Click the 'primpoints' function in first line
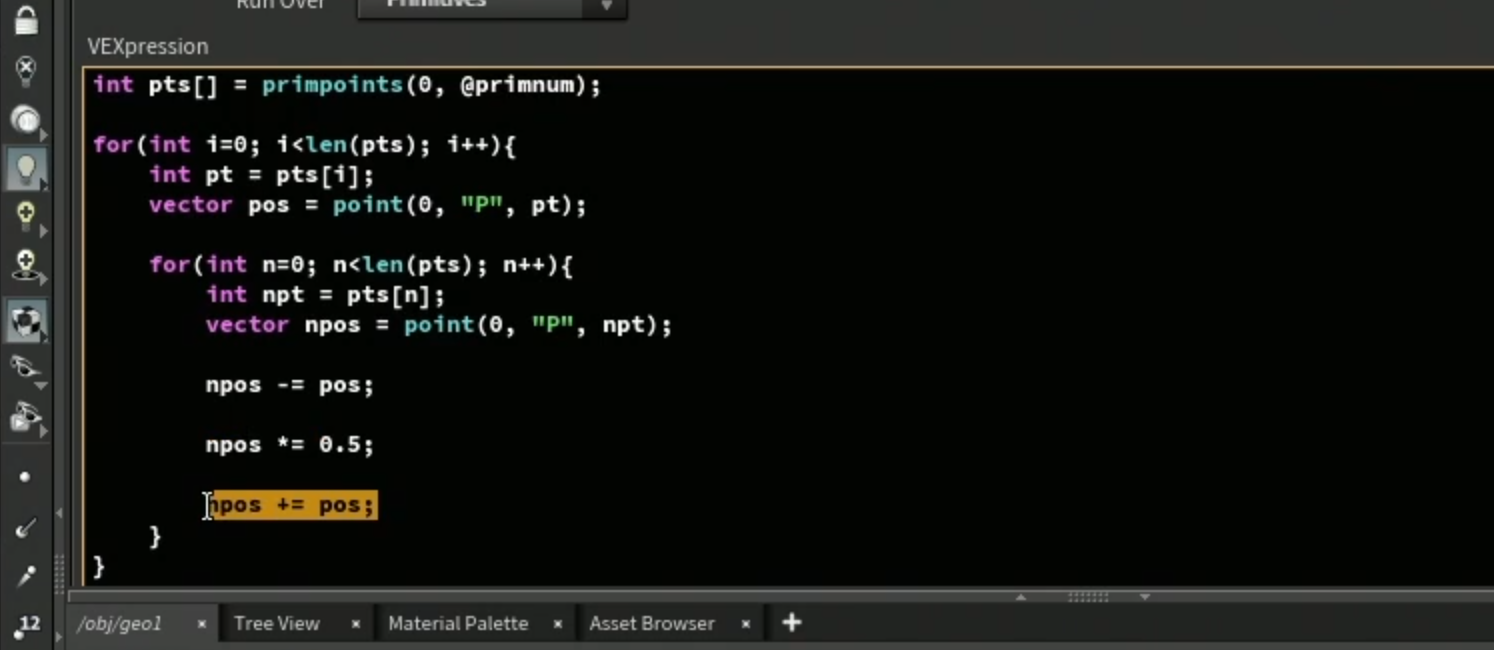 [x=332, y=85]
